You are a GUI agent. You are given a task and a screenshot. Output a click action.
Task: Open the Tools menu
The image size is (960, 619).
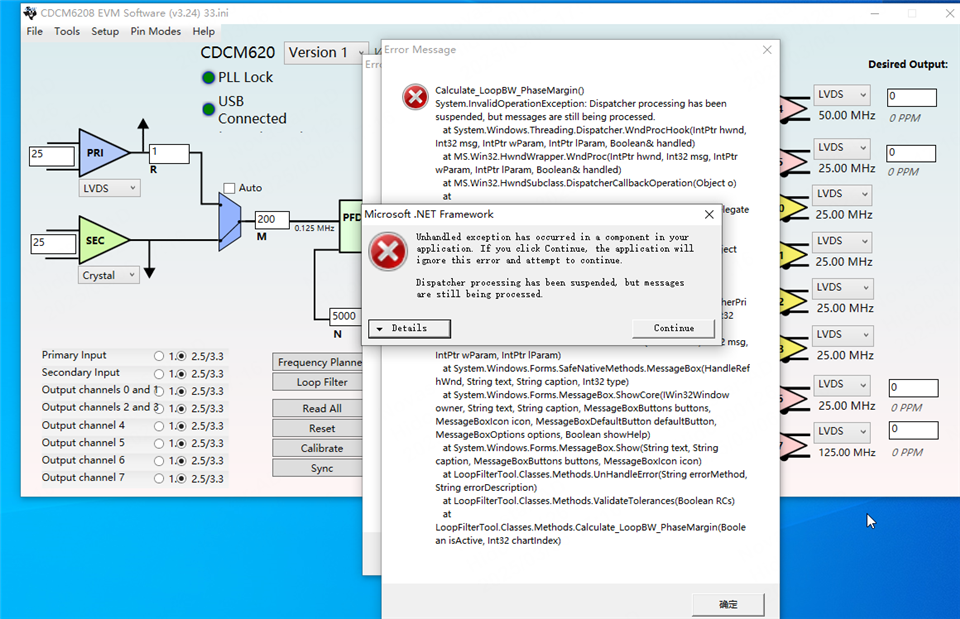[67, 31]
